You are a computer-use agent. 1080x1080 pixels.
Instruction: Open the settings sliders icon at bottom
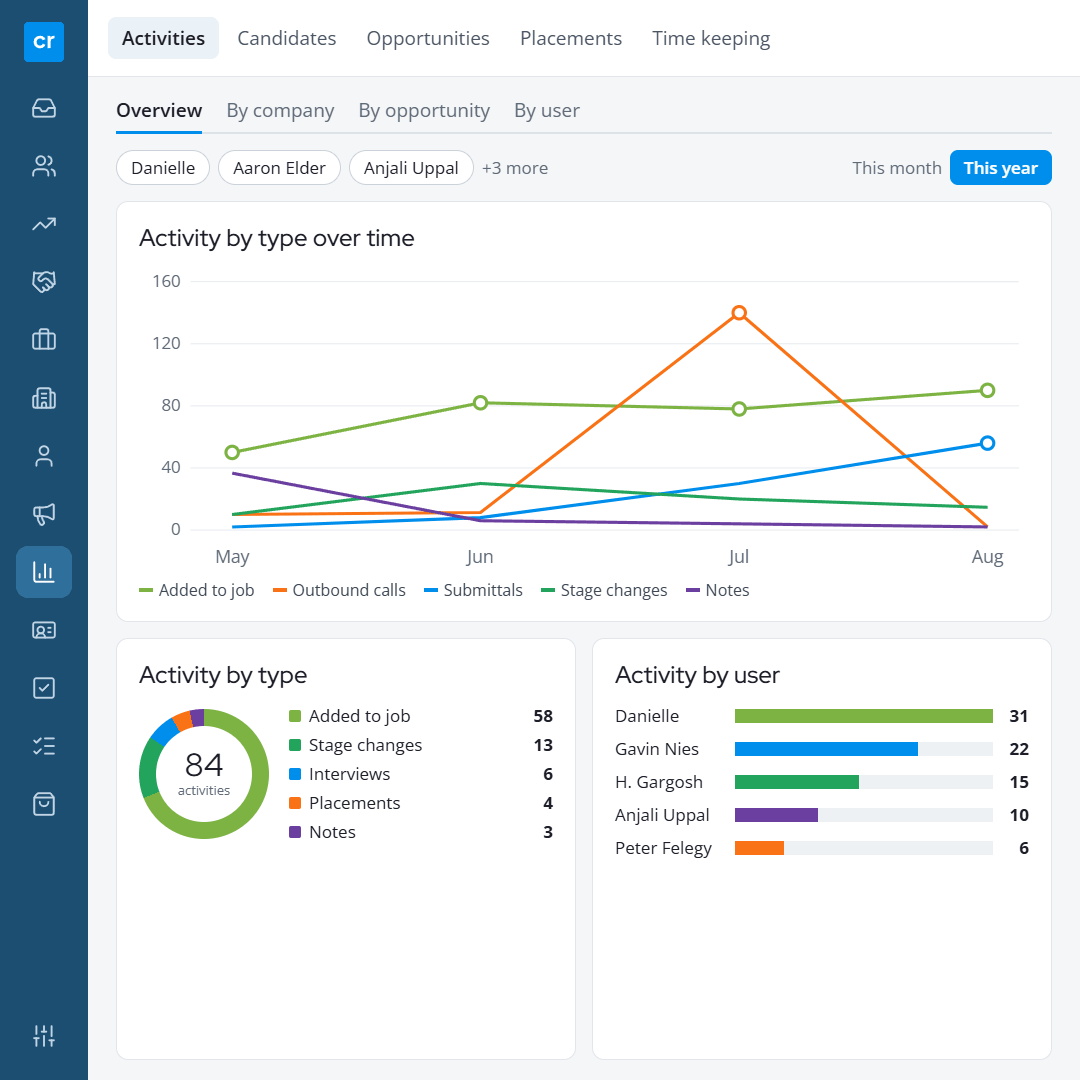(43, 1035)
